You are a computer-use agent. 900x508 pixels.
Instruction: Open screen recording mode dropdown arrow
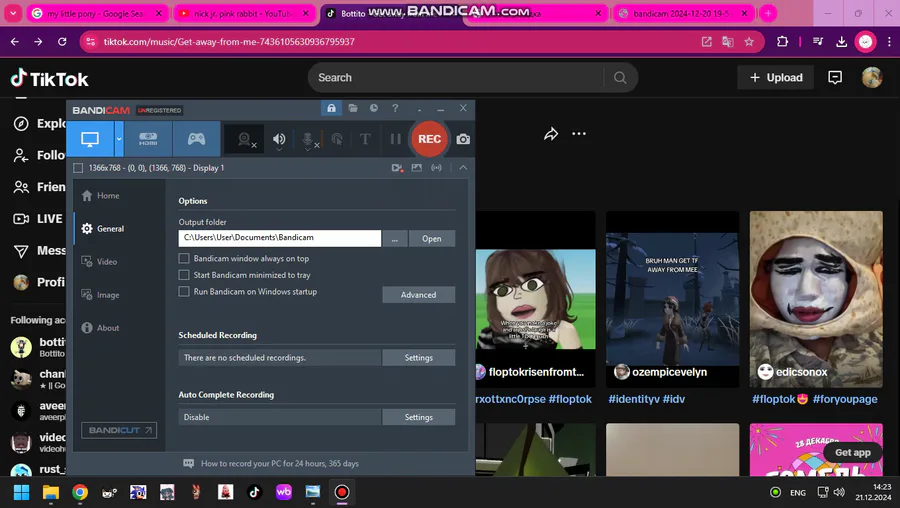point(119,139)
